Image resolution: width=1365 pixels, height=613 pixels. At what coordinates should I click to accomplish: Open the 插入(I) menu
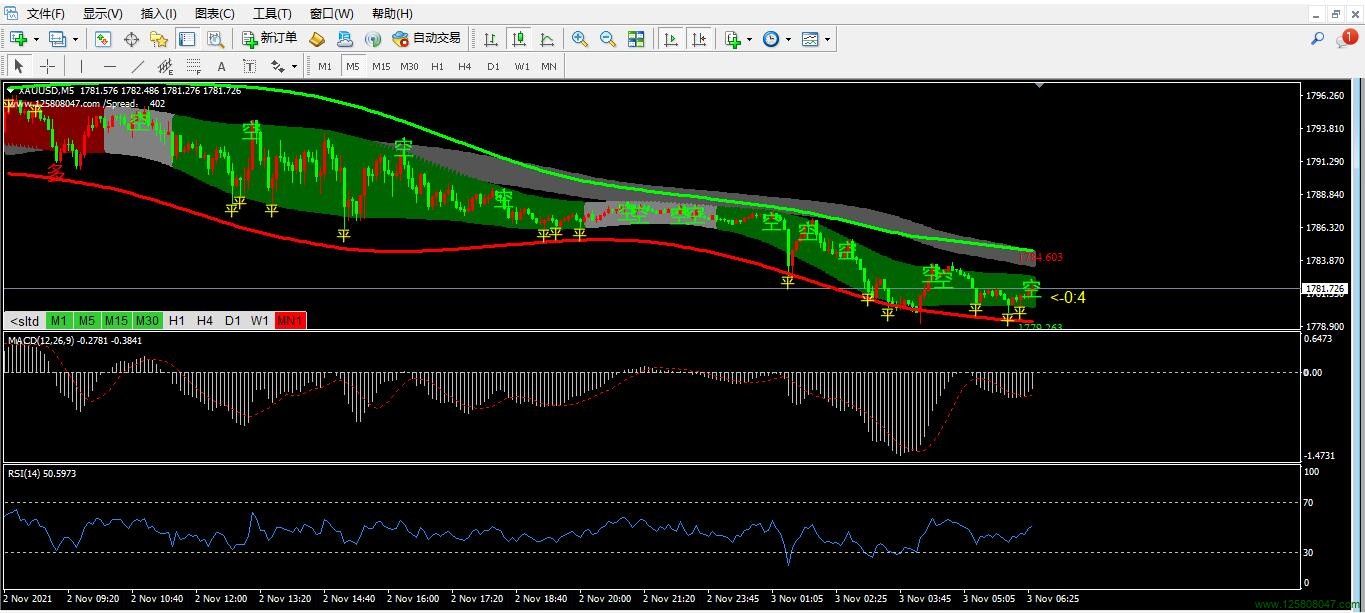pyautogui.click(x=159, y=14)
